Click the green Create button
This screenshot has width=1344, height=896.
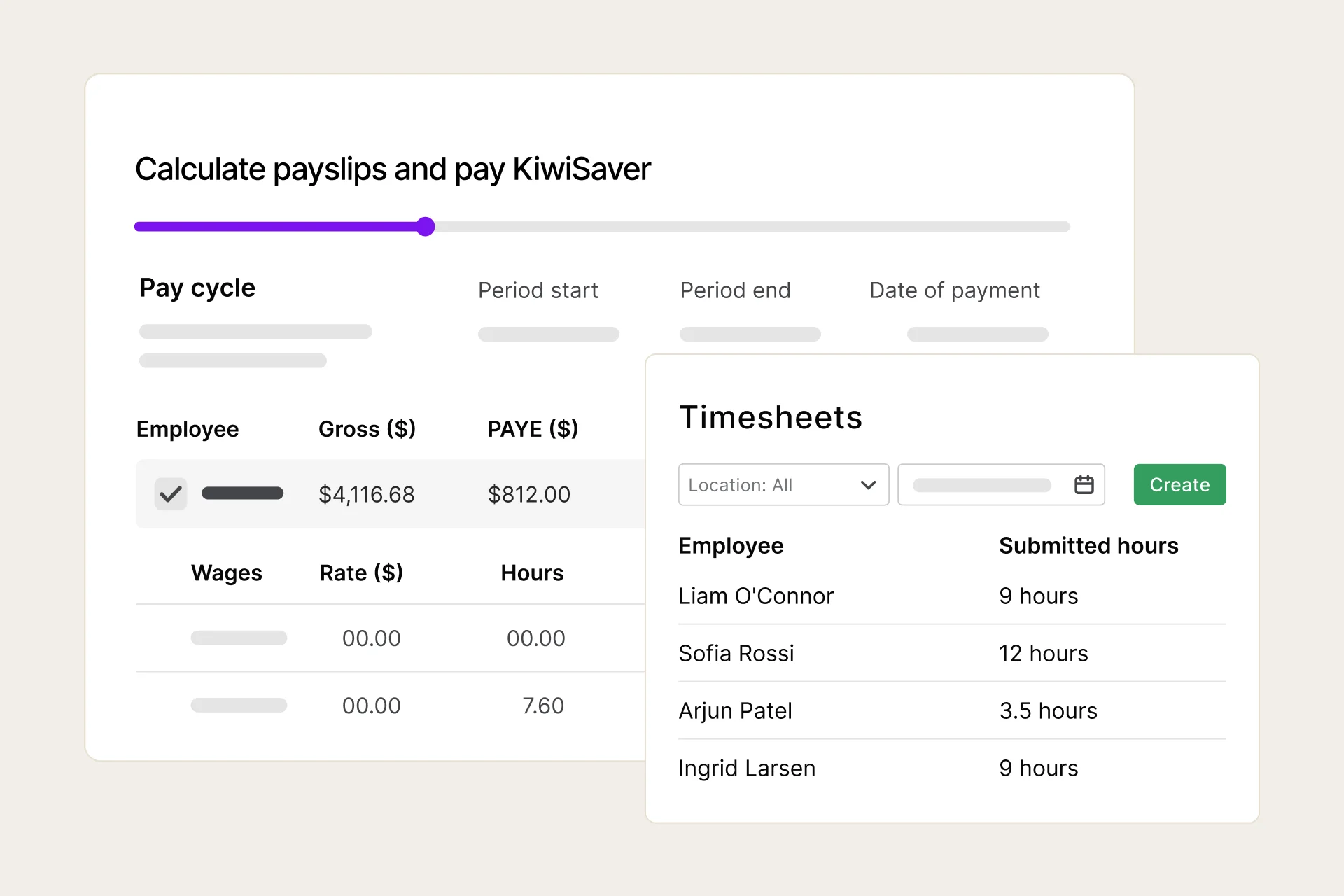(x=1179, y=484)
